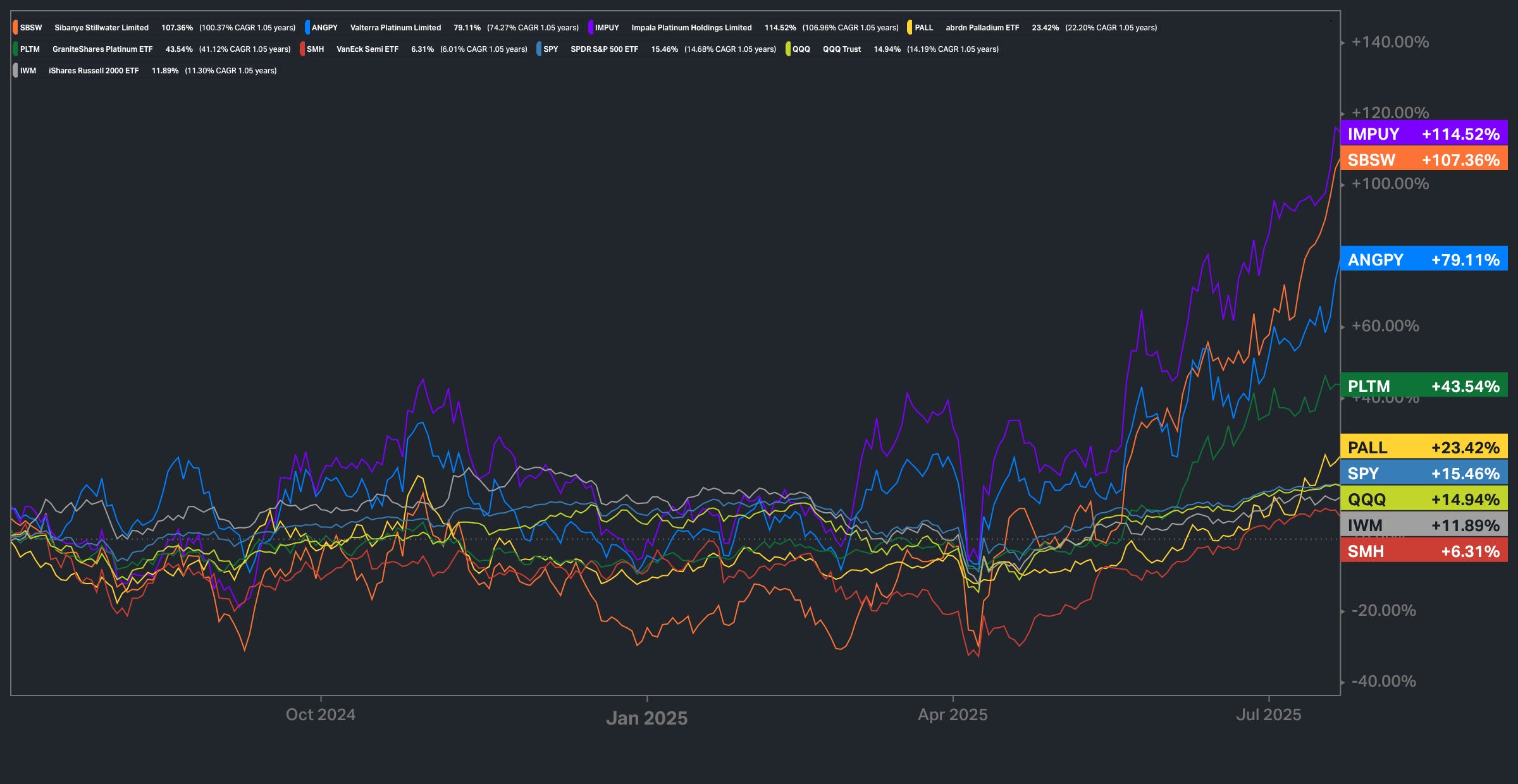
Task: Select the PALL +23.42% axis label
Action: (1423, 448)
